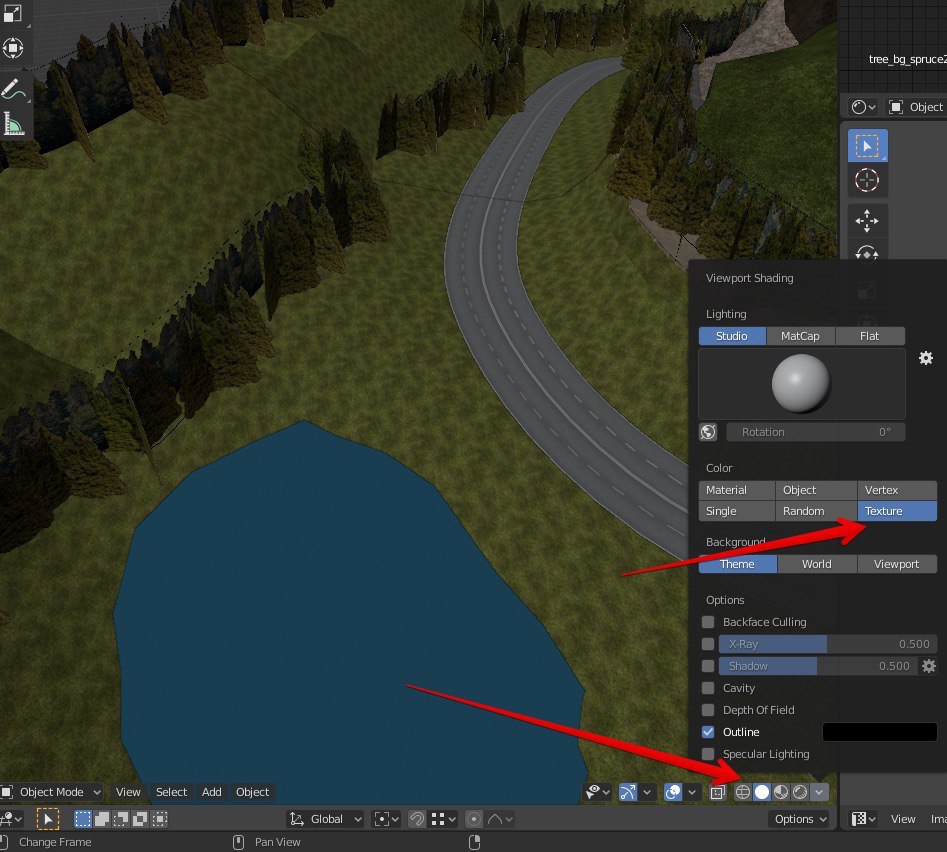Toggle viewport overlays icon

(x=673, y=792)
